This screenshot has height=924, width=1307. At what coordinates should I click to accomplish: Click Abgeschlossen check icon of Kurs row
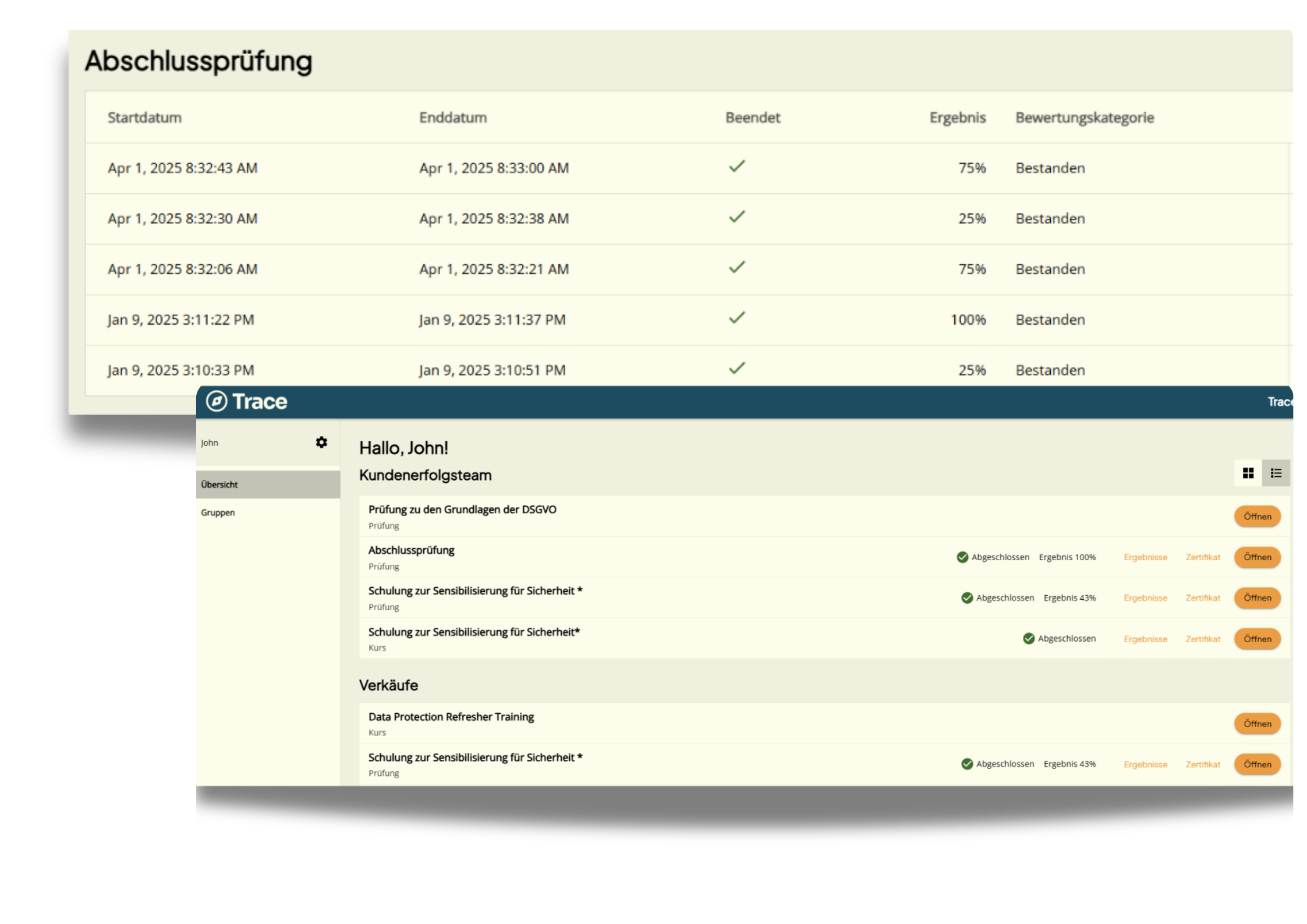coord(1029,639)
